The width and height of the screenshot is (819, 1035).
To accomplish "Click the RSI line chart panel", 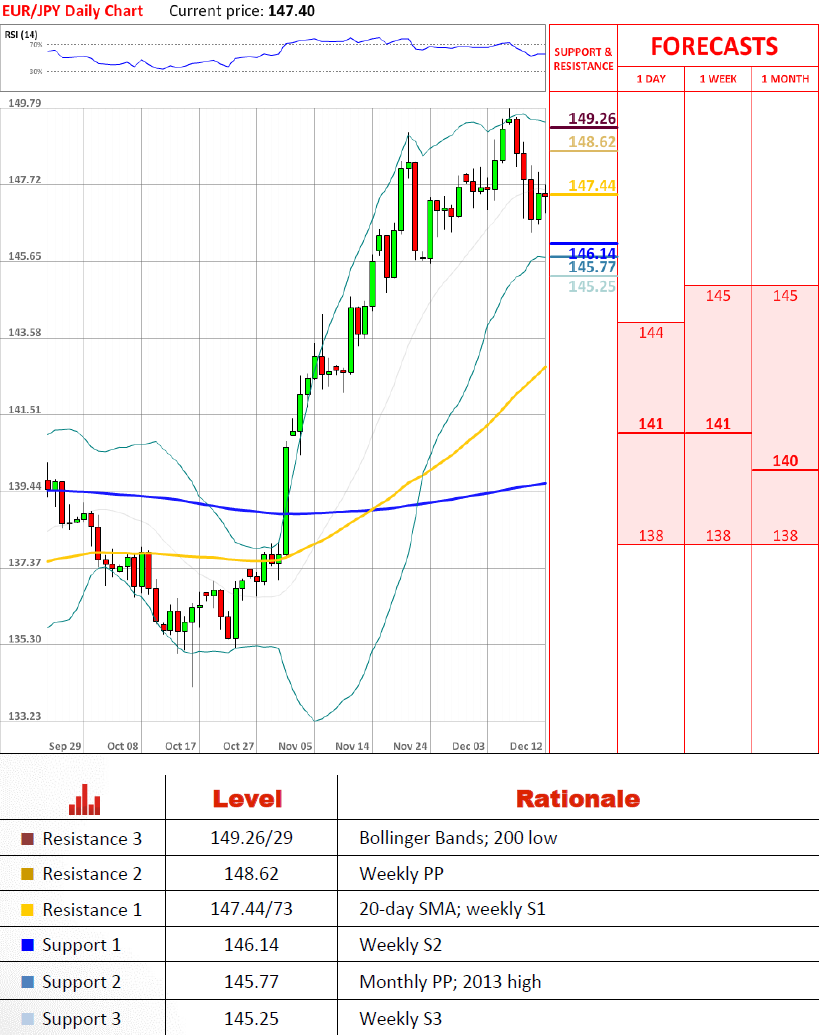I will (274, 58).
